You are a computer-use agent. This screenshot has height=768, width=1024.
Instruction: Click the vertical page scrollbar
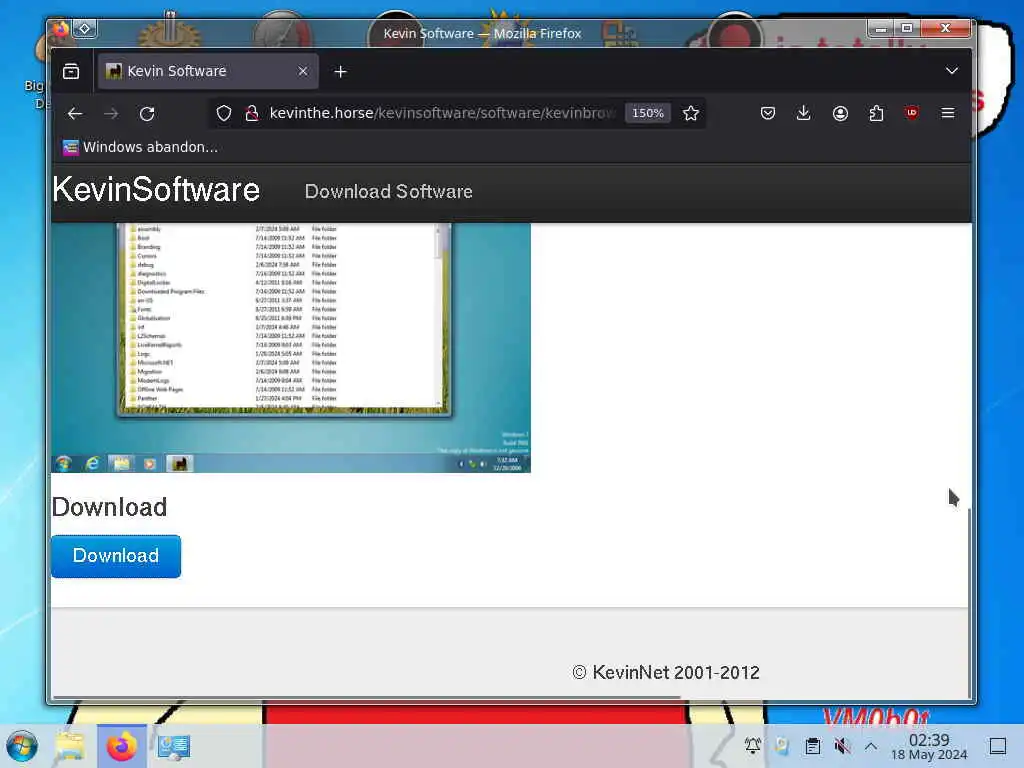tap(969, 601)
